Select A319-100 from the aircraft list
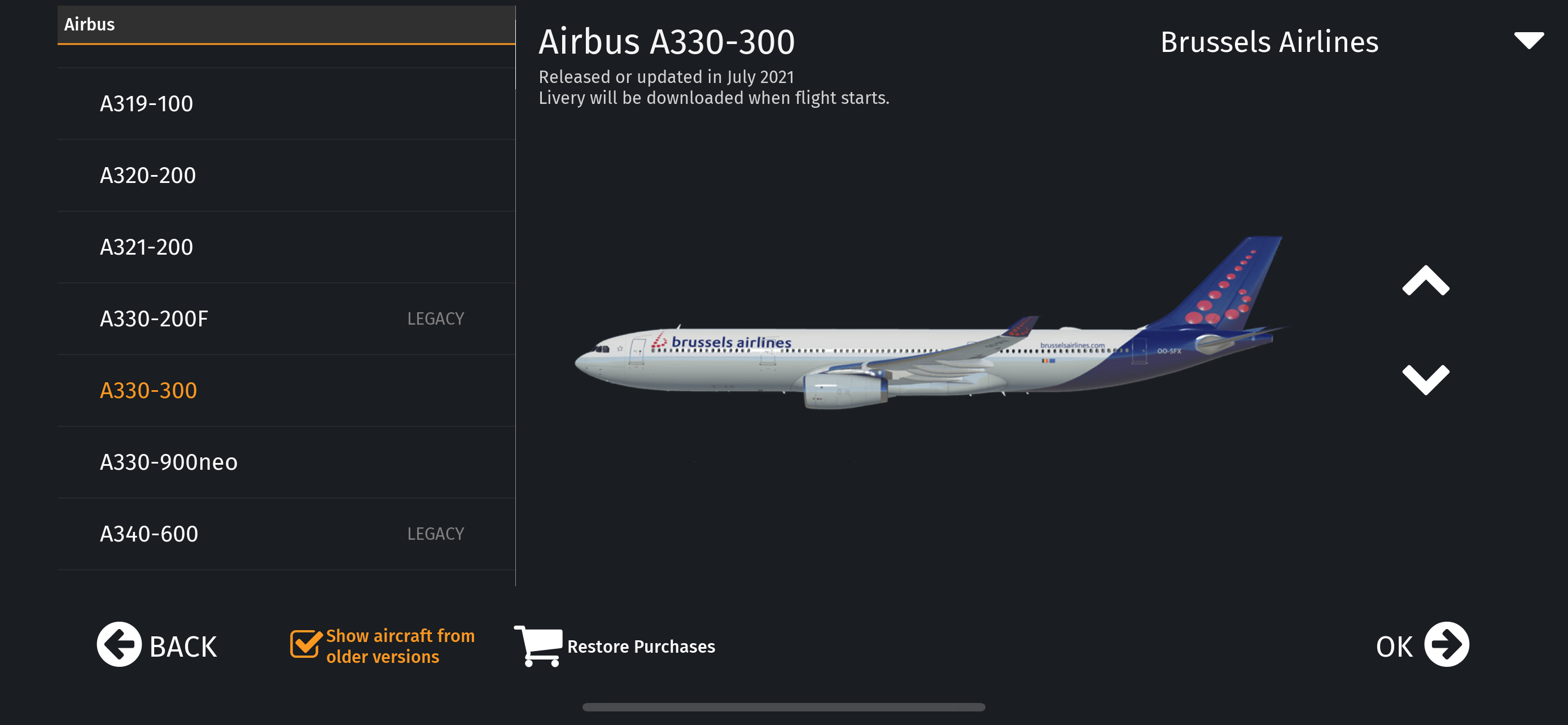This screenshot has width=1568, height=725. click(x=147, y=104)
